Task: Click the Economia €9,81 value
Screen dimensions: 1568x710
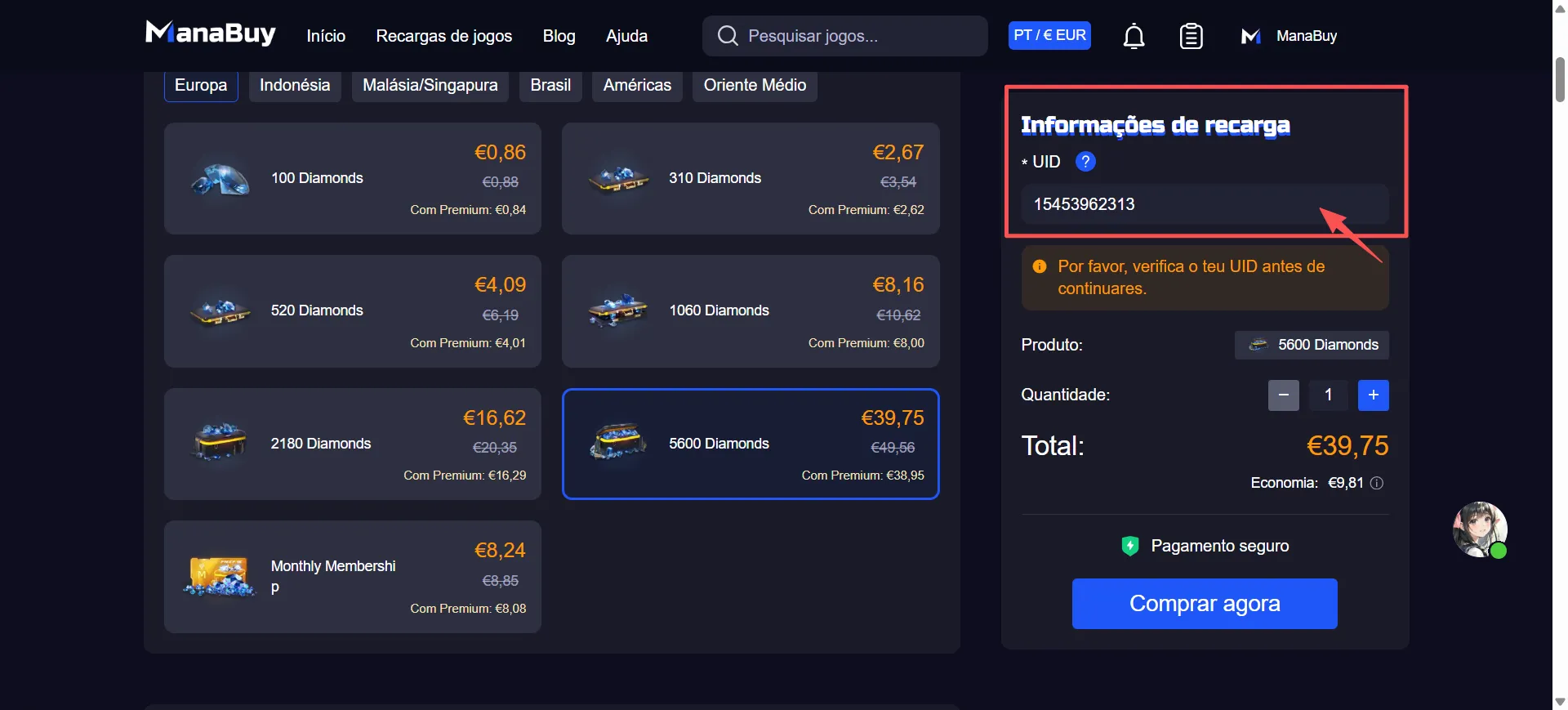Action: tap(1346, 483)
